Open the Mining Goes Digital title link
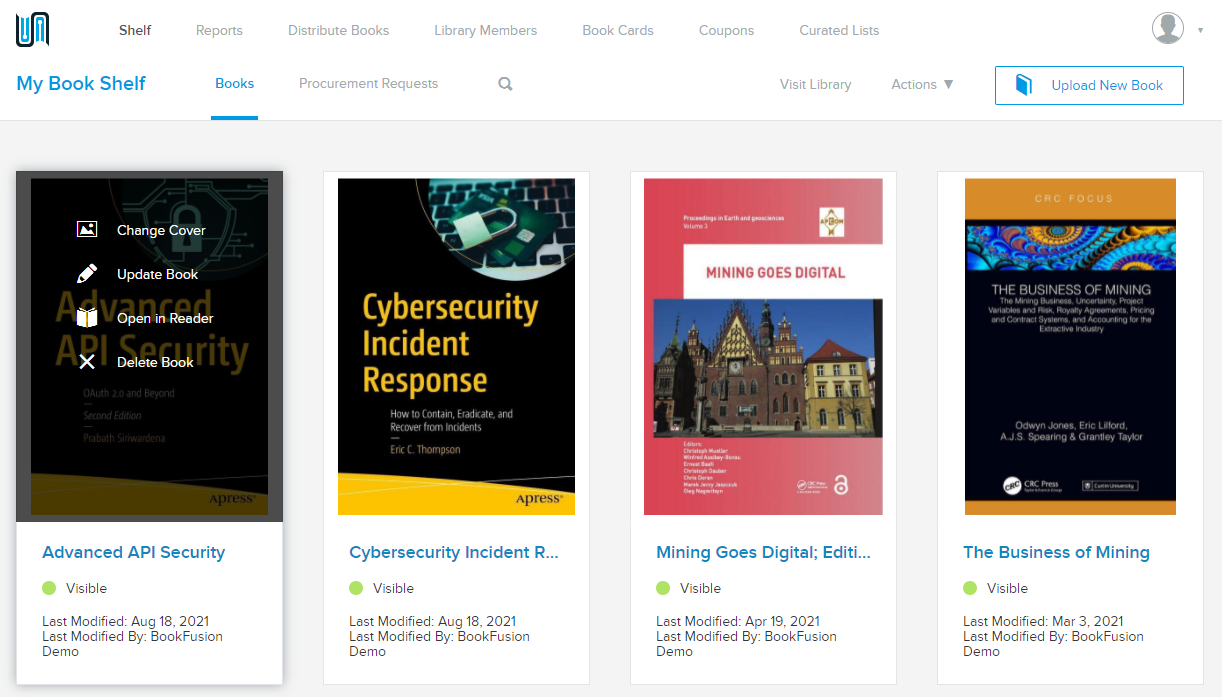Screen dimensions: 1222x697 (x=763, y=552)
